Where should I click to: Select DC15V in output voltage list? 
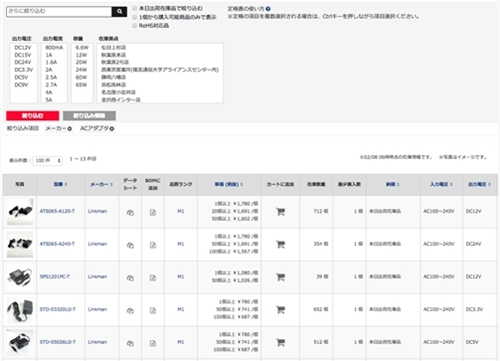pyautogui.click(x=23, y=55)
